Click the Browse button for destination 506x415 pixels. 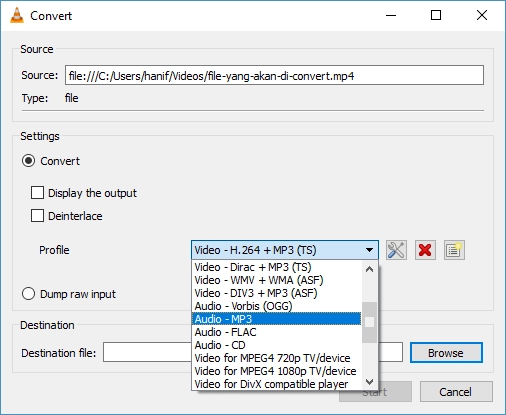(x=446, y=353)
